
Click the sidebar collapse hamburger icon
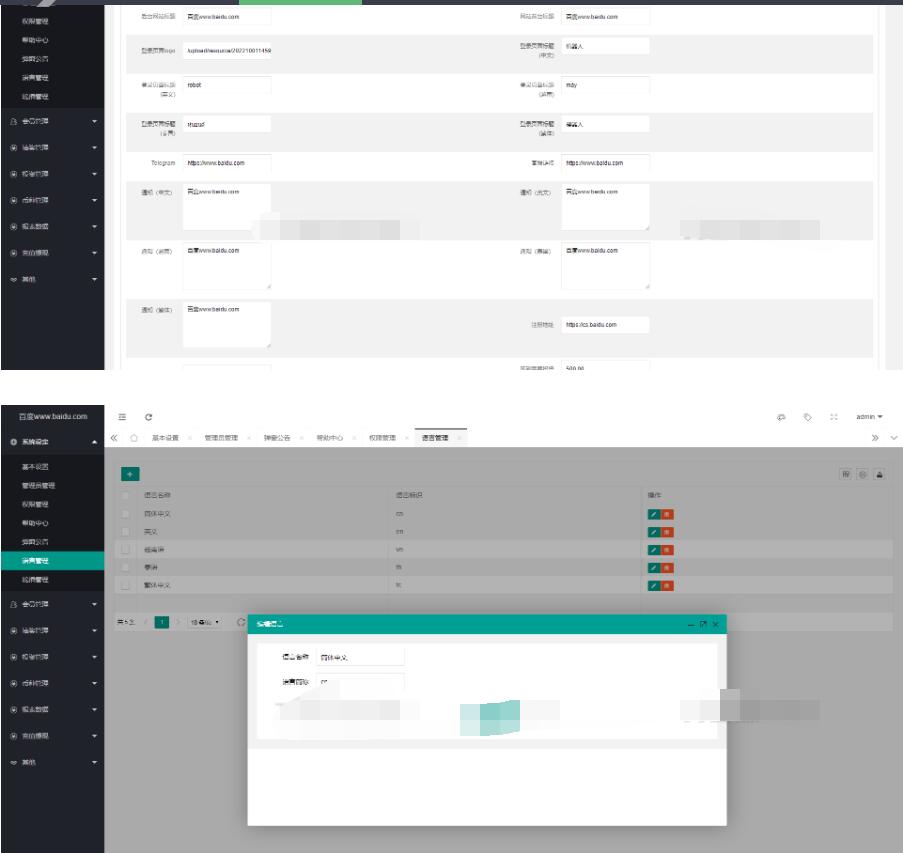(x=122, y=416)
